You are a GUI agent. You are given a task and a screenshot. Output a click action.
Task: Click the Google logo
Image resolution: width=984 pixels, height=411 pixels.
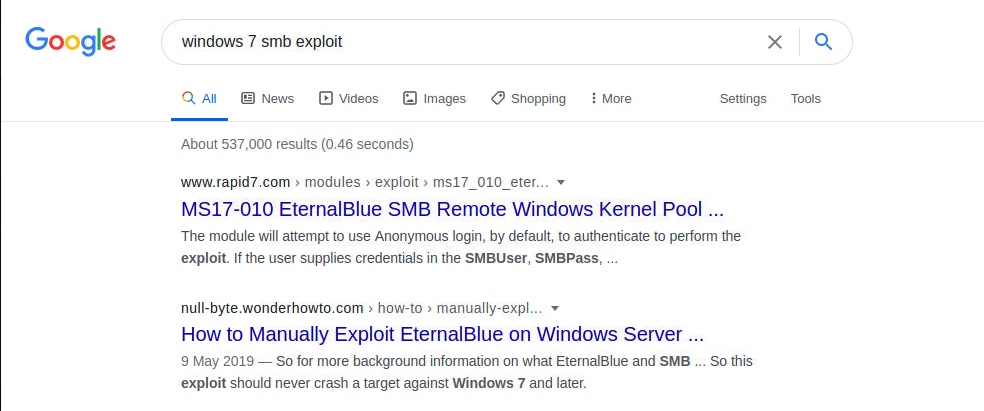pyautogui.click(x=70, y=41)
